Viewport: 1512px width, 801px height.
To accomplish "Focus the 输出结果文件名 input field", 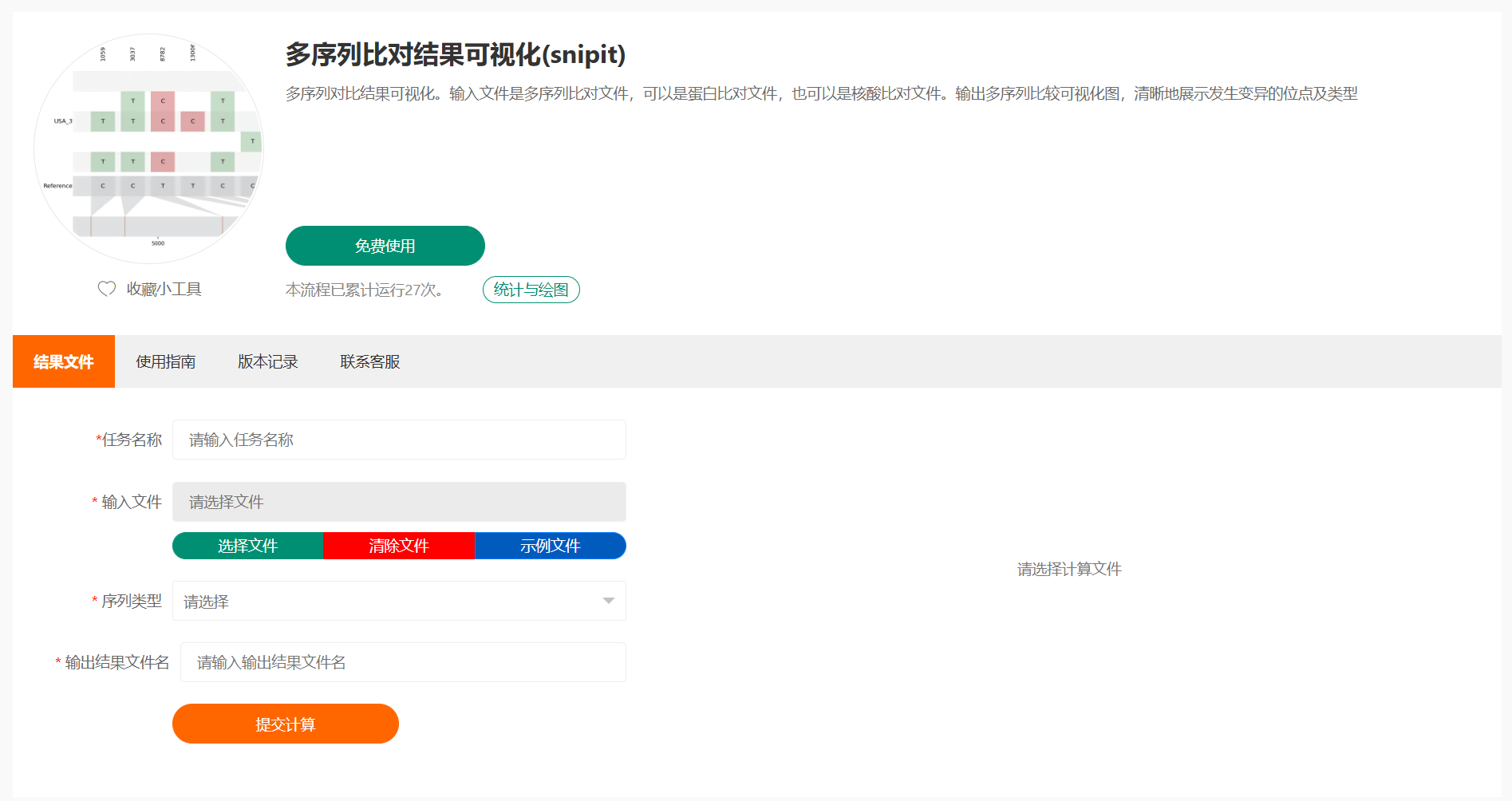I will tap(403, 662).
